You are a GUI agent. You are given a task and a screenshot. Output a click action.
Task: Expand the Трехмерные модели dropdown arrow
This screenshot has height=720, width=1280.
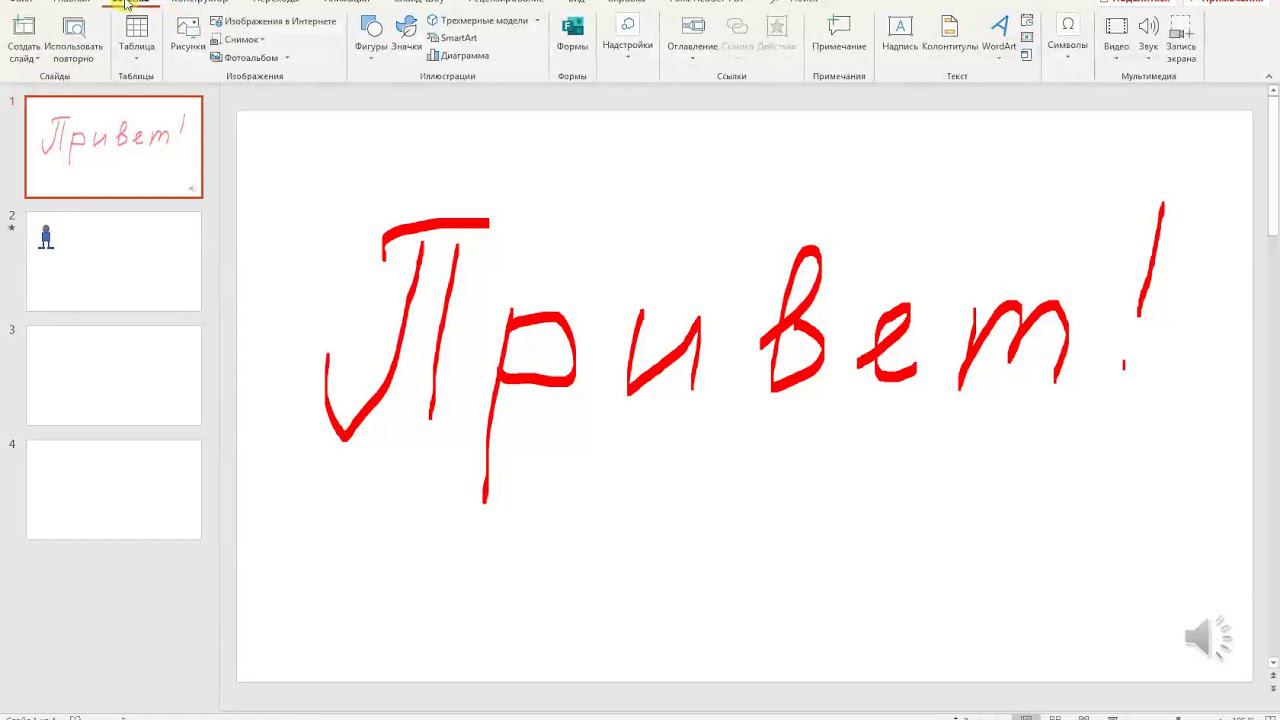(x=537, y=20)
